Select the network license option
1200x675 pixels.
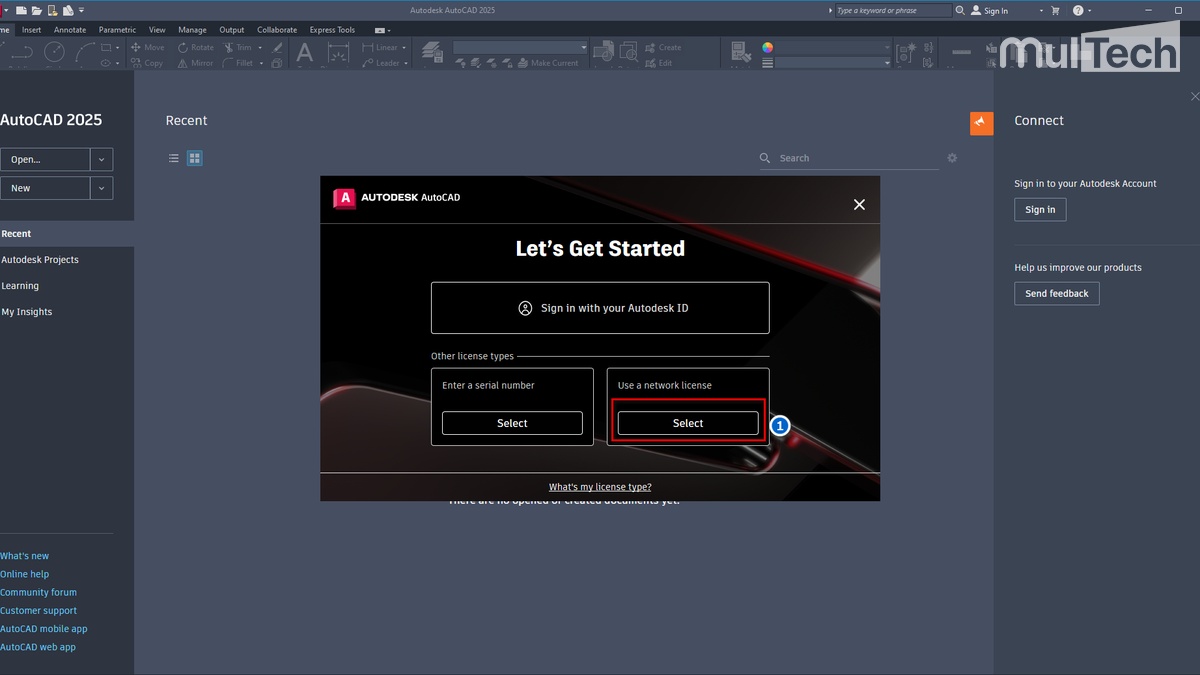(687, 423)
